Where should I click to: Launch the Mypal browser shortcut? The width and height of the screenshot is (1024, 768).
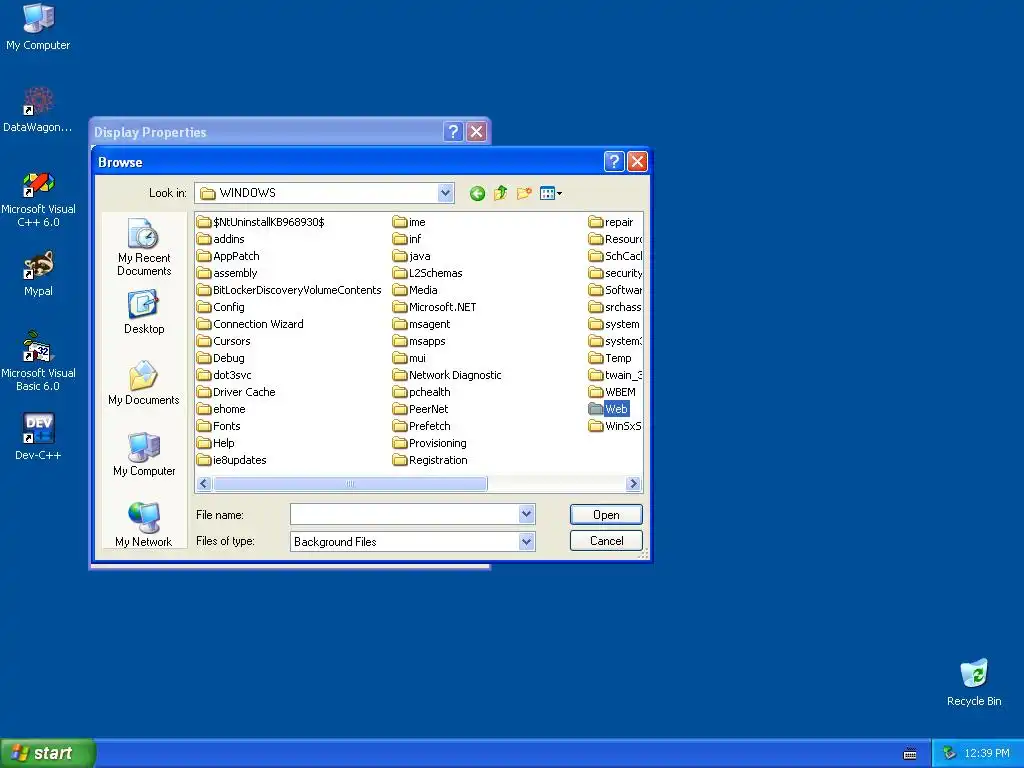tap(38, 274)
